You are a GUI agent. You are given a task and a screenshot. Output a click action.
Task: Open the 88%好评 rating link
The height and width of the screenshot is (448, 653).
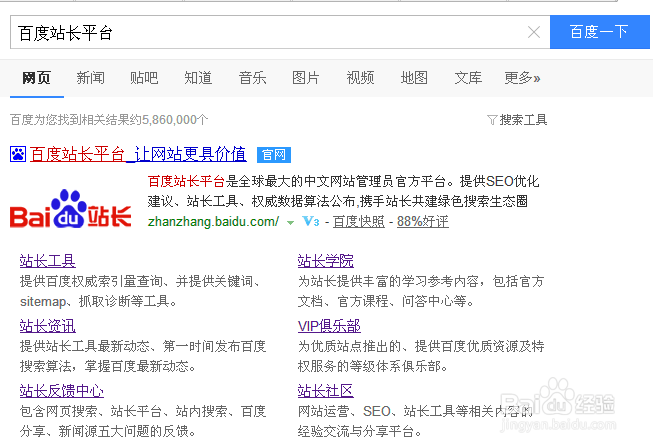[x=423, y=222]
